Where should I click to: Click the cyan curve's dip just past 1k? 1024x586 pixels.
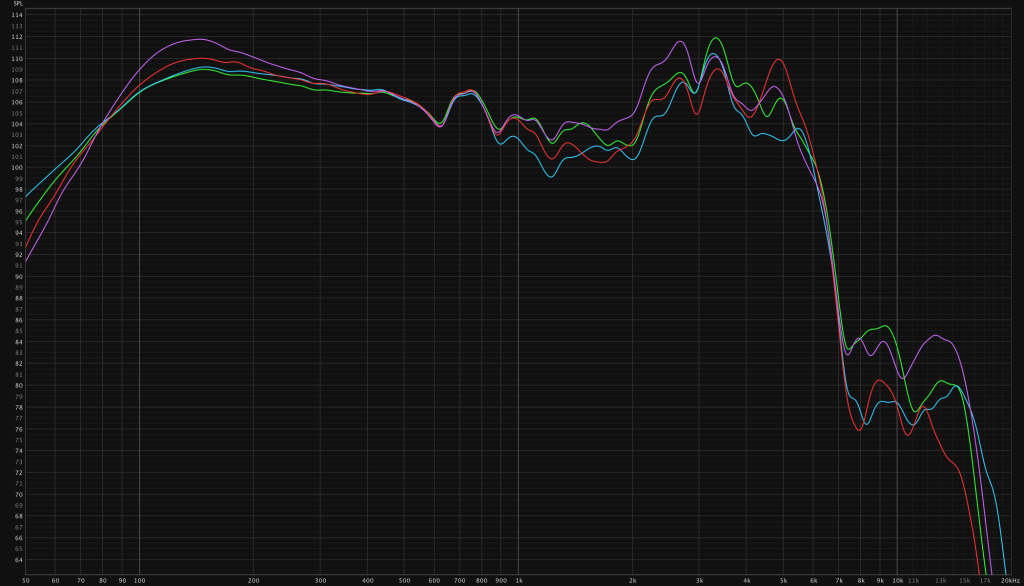[550, 177]
